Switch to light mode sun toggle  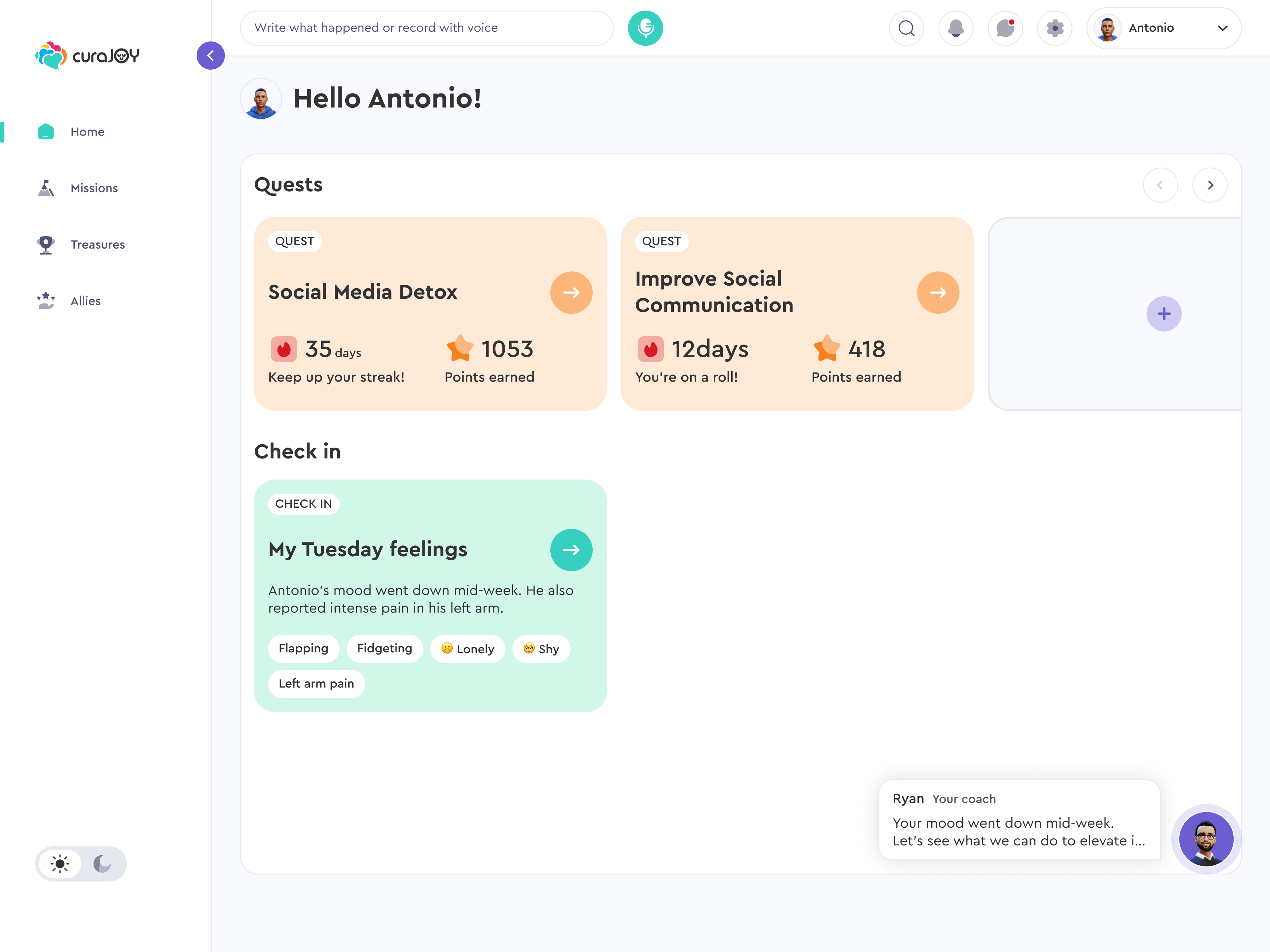(60, 864)
